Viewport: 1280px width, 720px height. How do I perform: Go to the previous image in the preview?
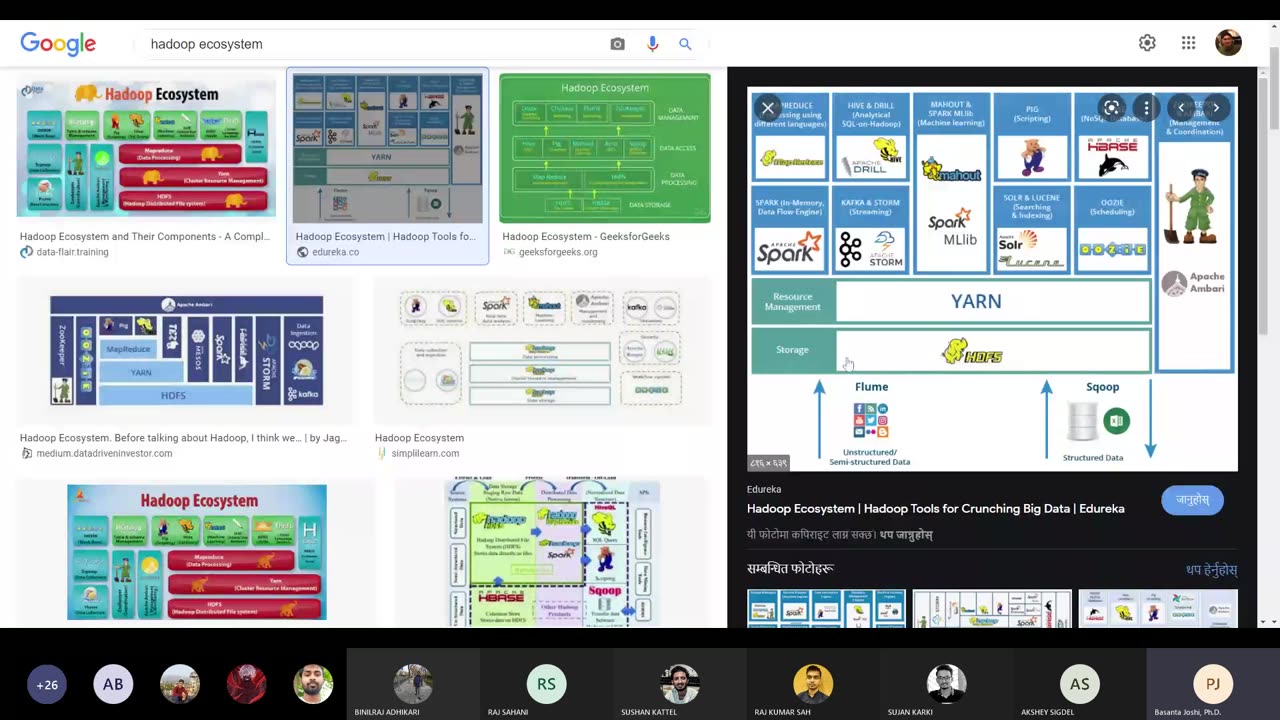(1181, 108)
